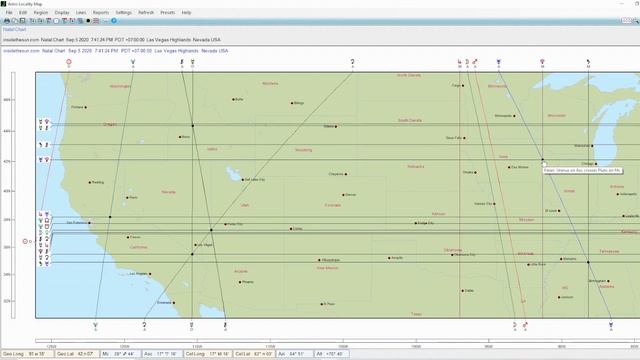Open the Help menu
The width and height of the screenshot is (640, 360).
pyautogui.click(x=186, y=13)
